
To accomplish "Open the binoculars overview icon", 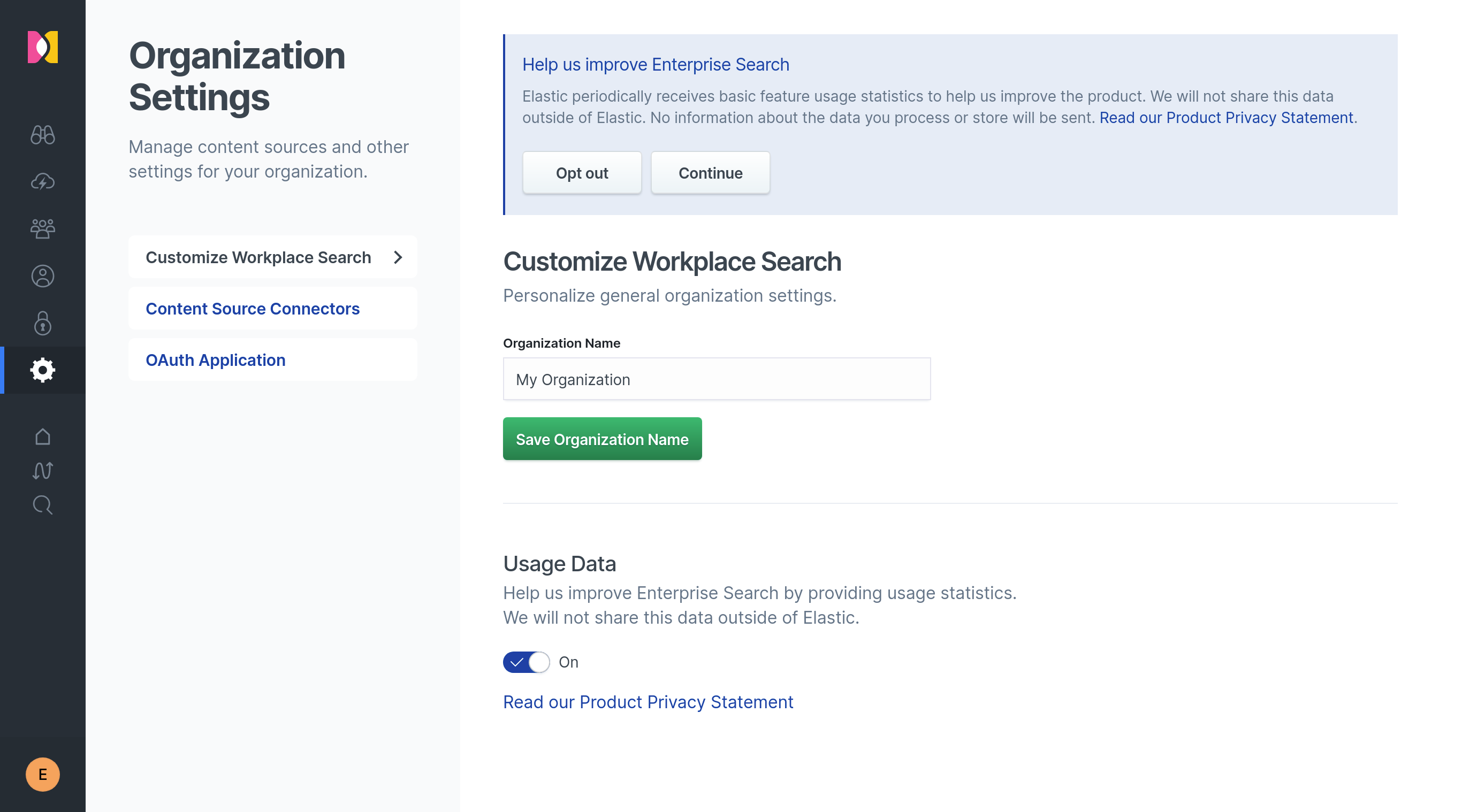I will (43, 135).
